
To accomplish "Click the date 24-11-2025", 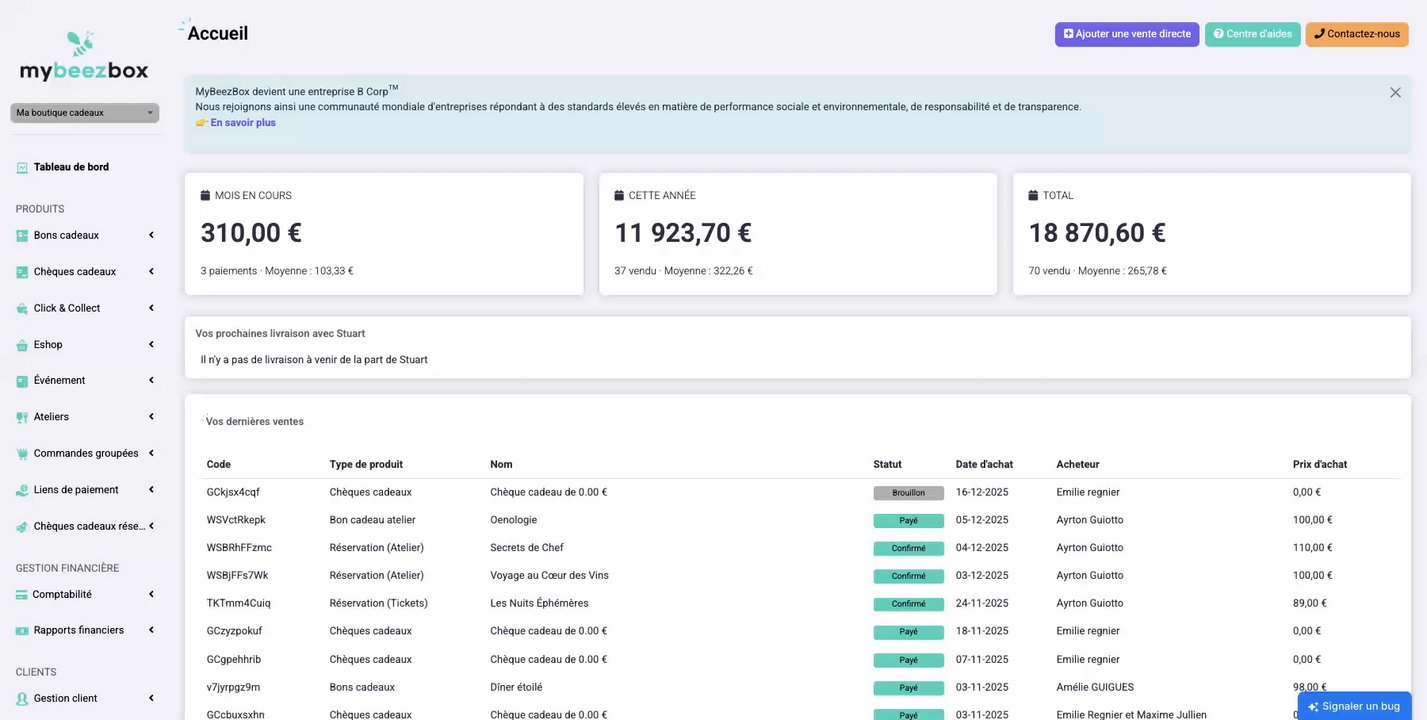I will tap(982, 603).
